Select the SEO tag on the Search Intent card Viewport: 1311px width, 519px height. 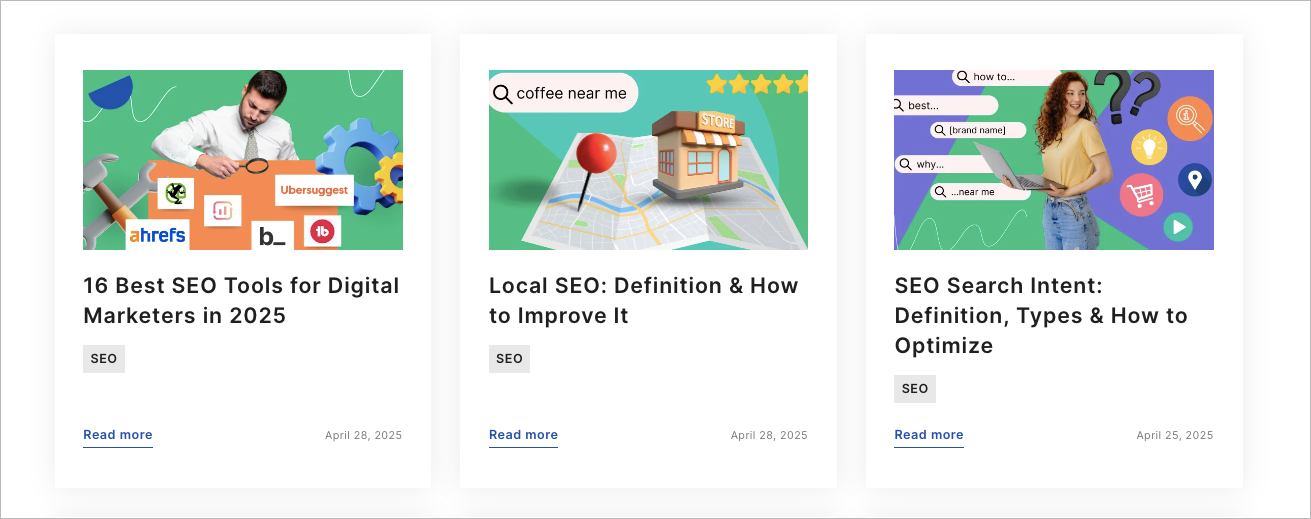(914, 389)
